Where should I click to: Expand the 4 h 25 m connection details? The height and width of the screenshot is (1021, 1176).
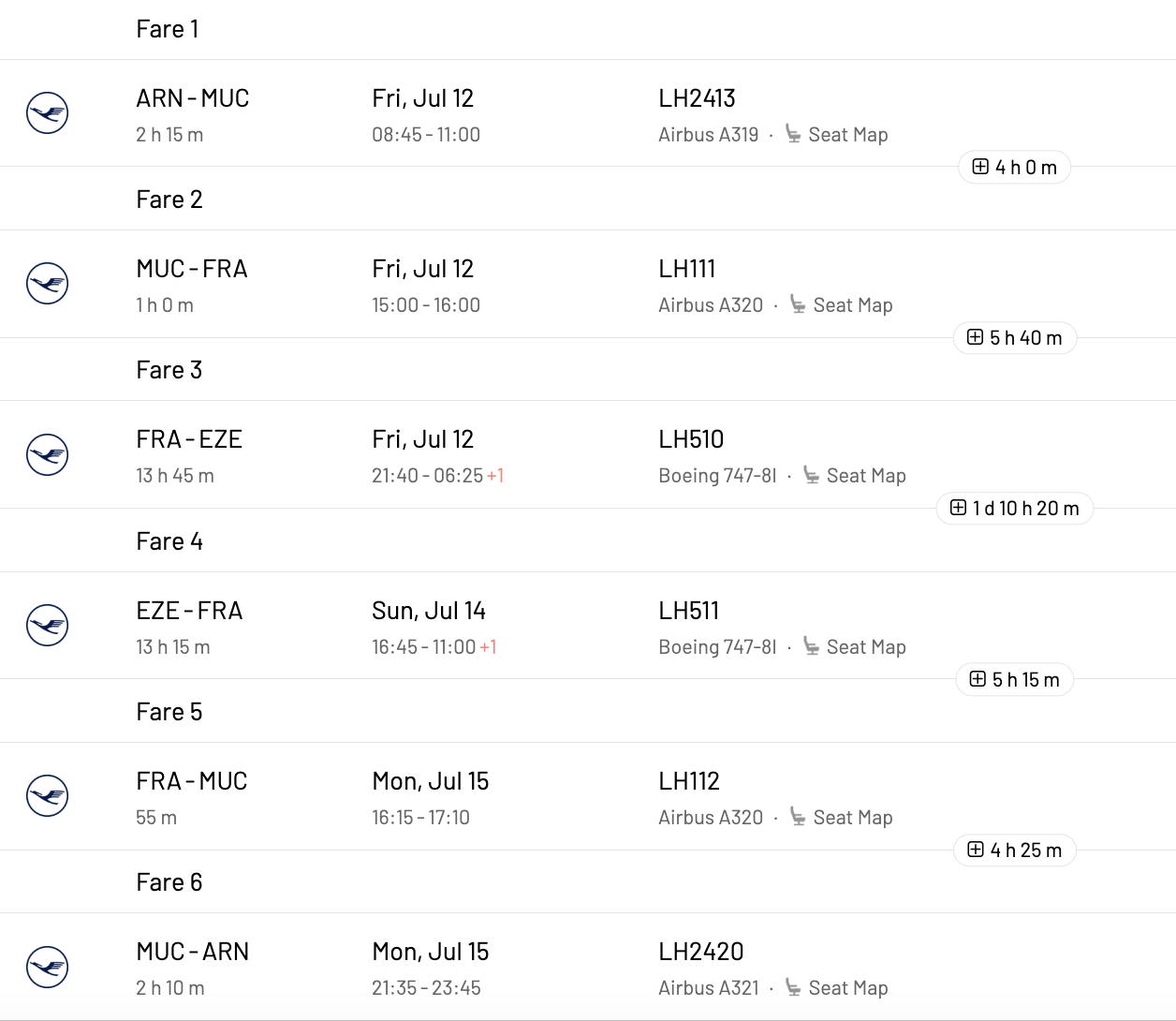click(1014, 850)
